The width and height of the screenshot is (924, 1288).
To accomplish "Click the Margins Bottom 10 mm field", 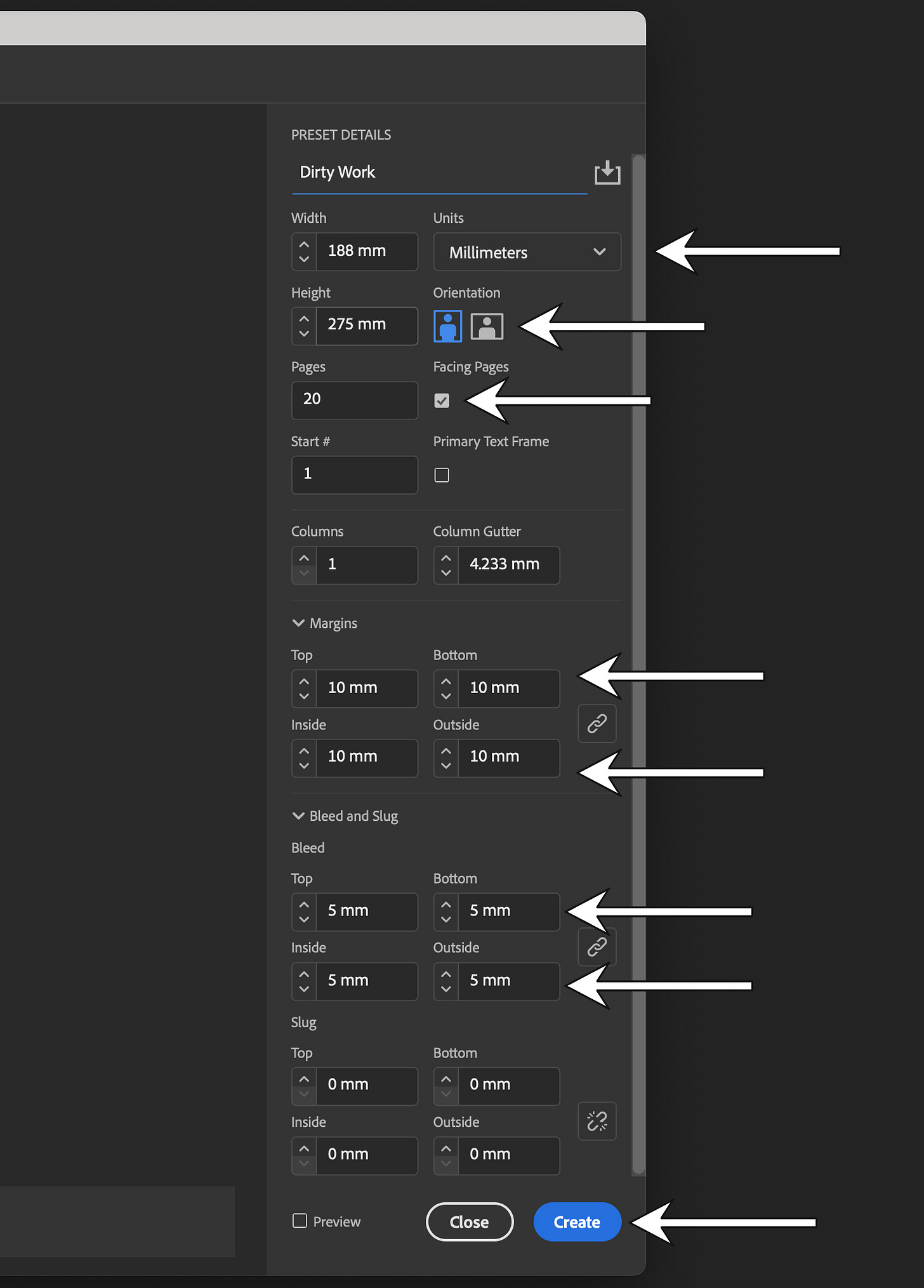I will [509, 688].
